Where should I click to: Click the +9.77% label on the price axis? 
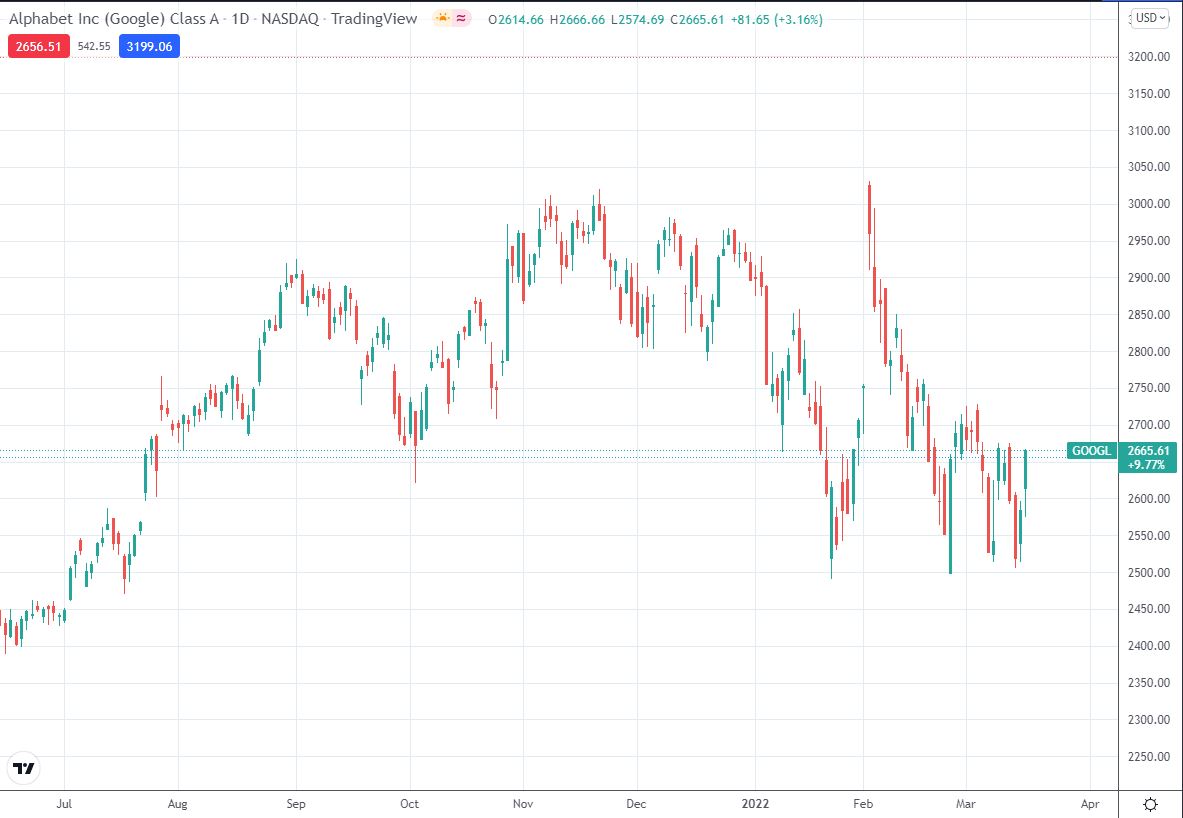pyautogui.click(x=1148, y=466)
